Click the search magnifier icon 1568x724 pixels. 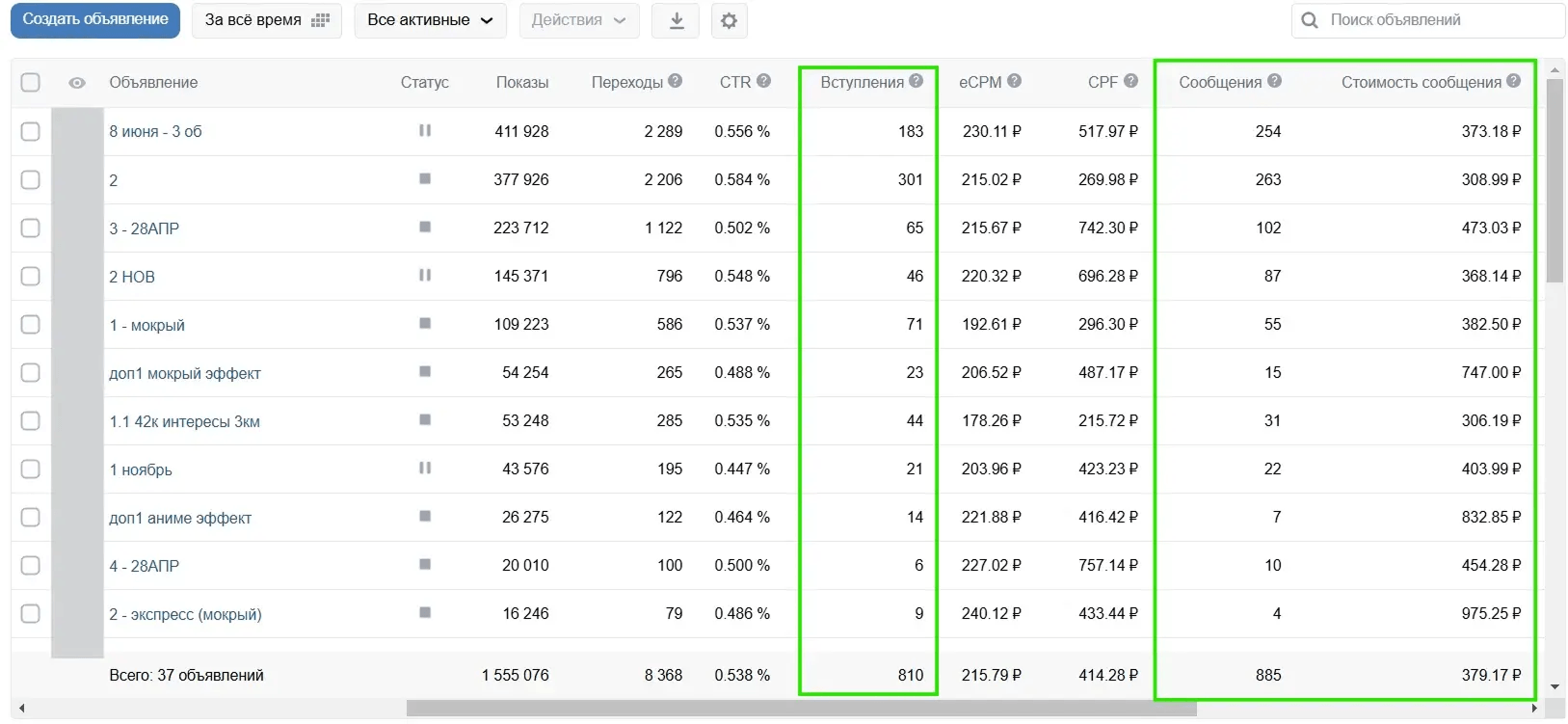click(x=1309, y=20)
